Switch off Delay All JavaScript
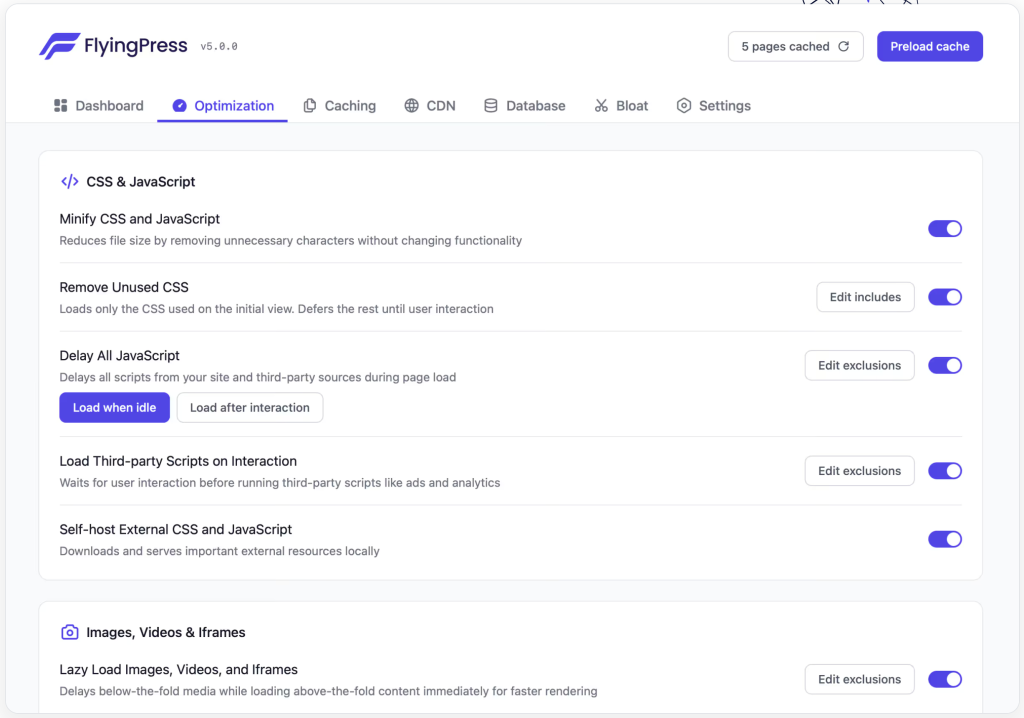This screenshot has height=718, width=1024. tap(945, 365)
